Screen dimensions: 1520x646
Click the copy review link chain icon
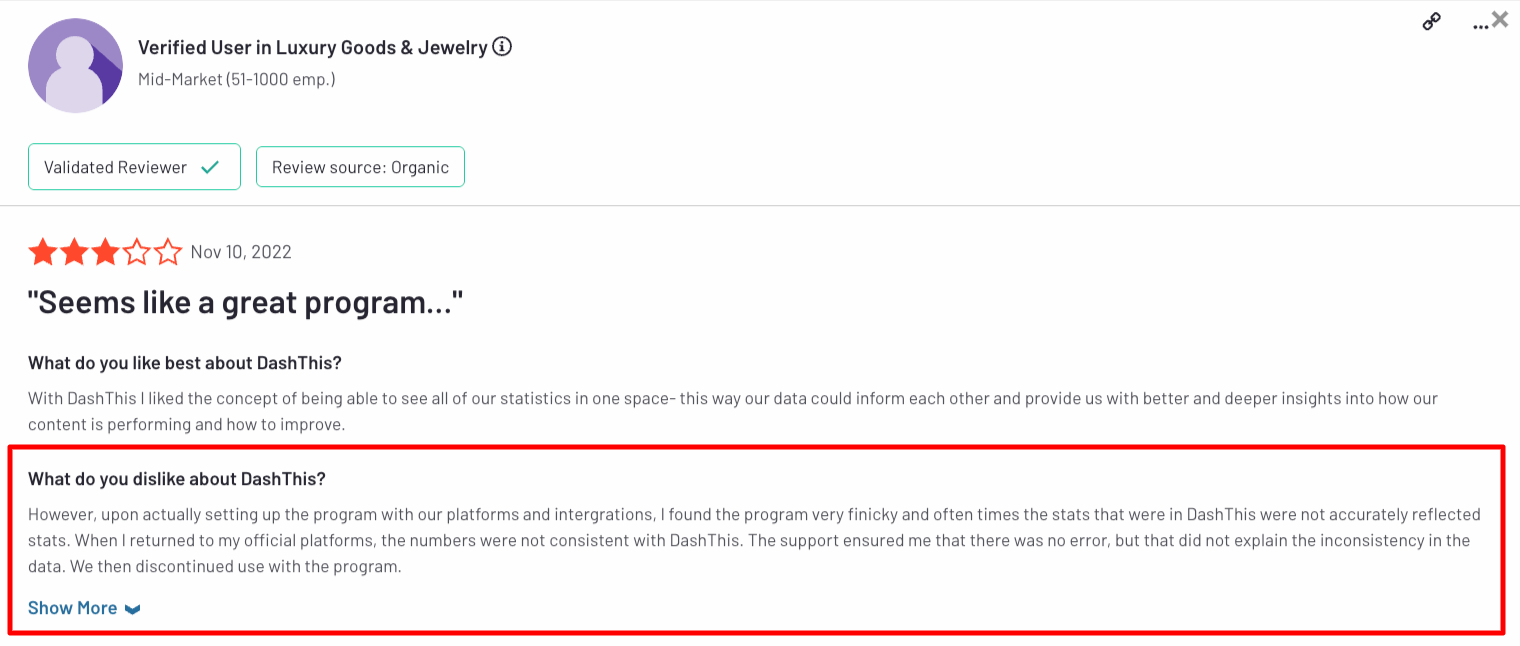tap(1432, 23)
